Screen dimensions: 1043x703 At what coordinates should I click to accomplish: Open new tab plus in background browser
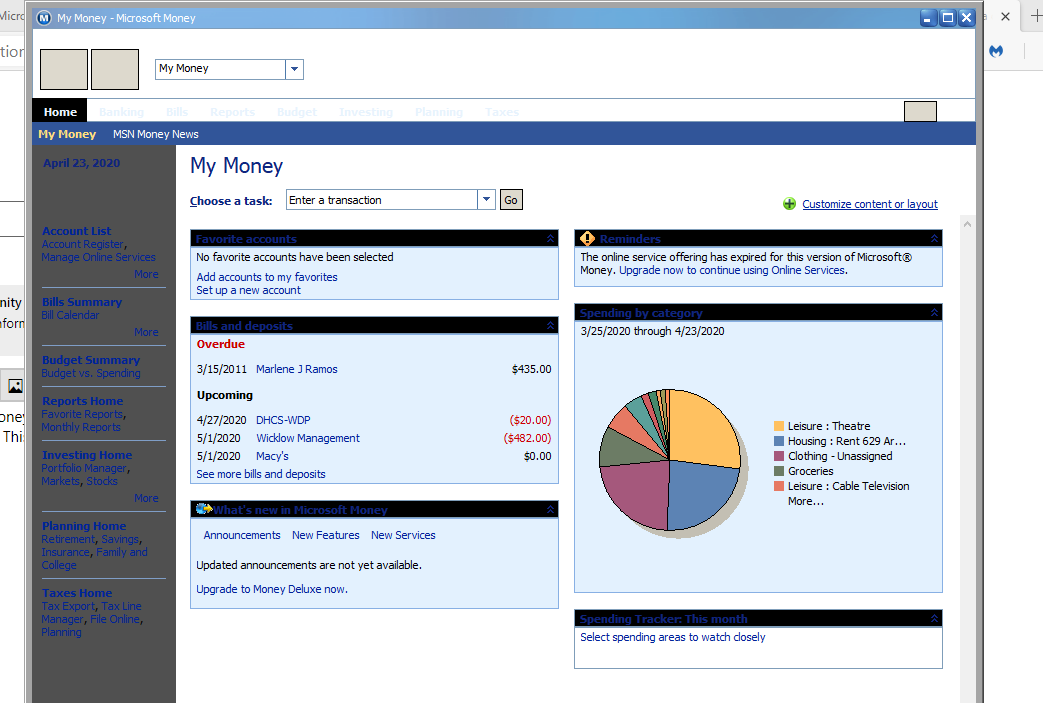(x=1035, y=17)
